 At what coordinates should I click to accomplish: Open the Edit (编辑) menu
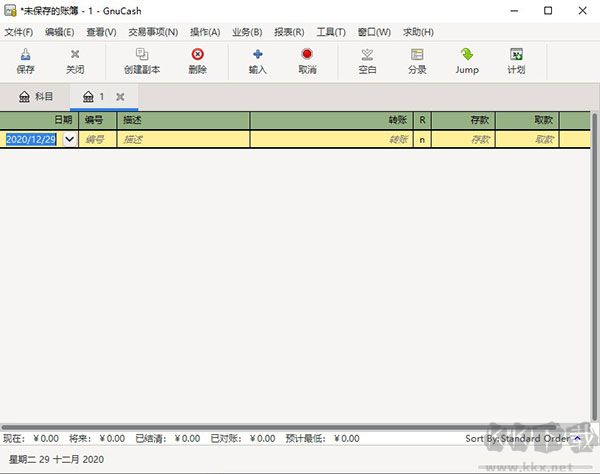(59, 32)
